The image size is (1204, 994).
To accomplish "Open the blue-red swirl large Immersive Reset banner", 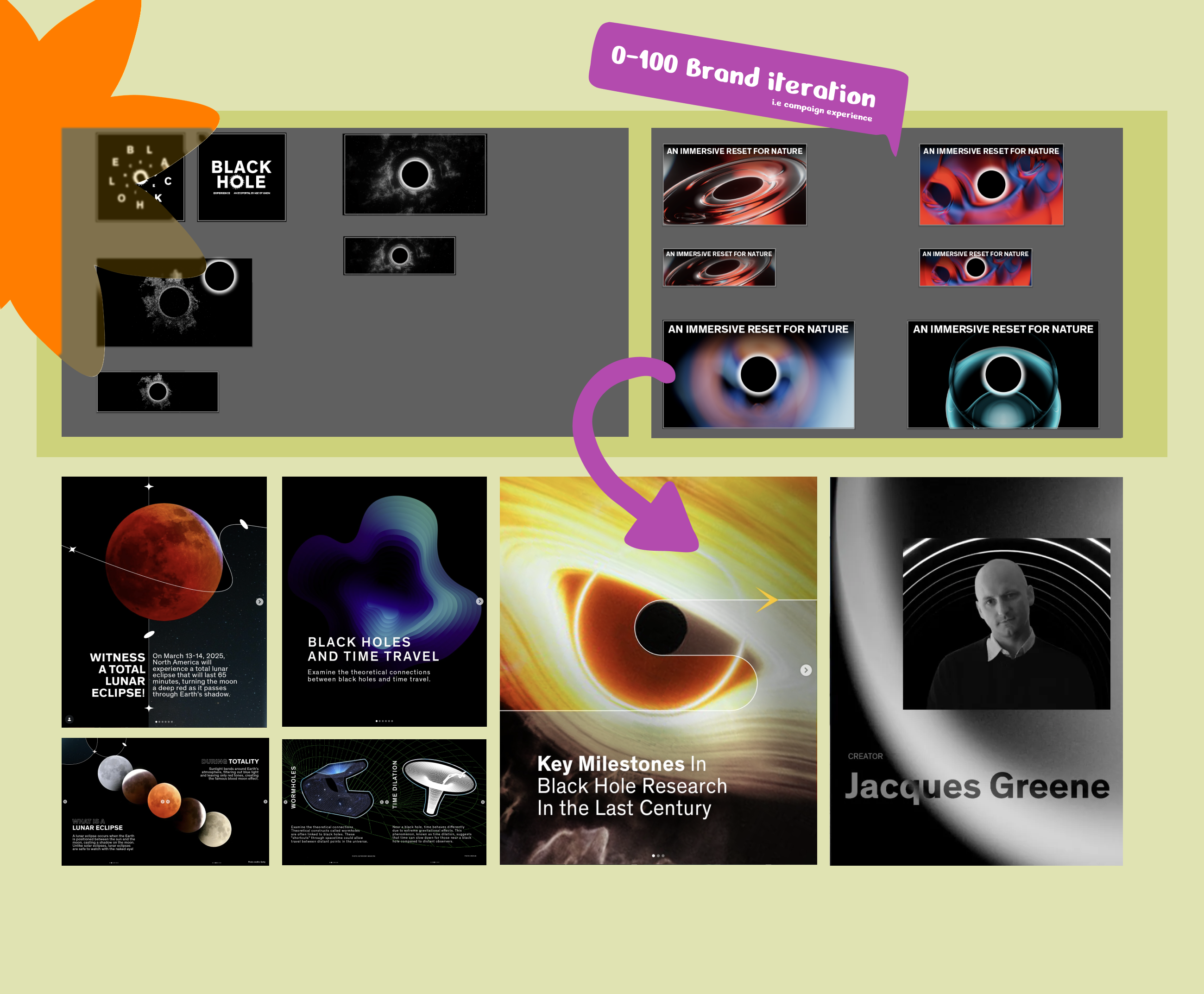I will point(991,184).
